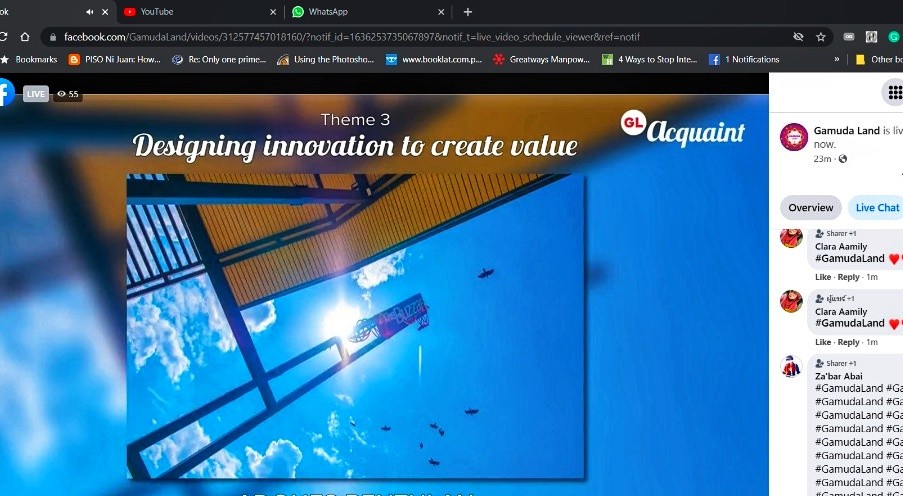Bookmark this page with the star icon
The image size is (903, 496).
point(821,37)
